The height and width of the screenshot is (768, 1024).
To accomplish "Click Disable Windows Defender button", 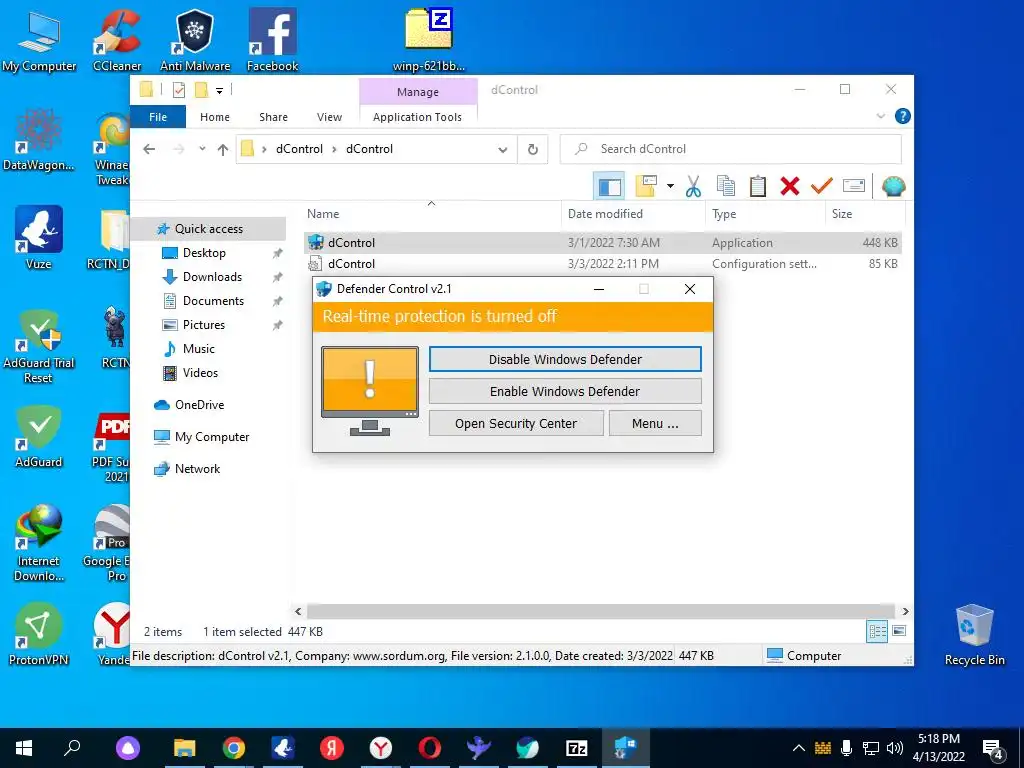I will (x=565, y=359).
